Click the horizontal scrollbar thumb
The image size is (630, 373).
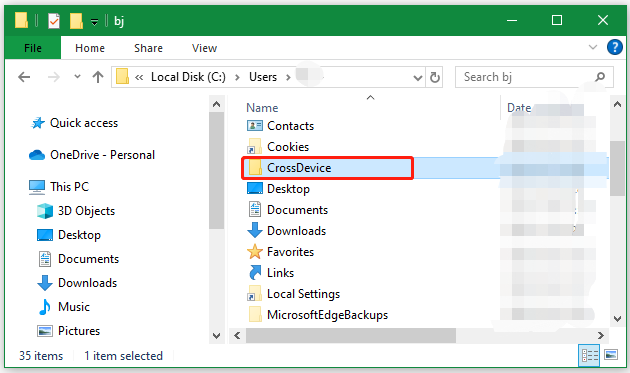(x=351, y=336)
